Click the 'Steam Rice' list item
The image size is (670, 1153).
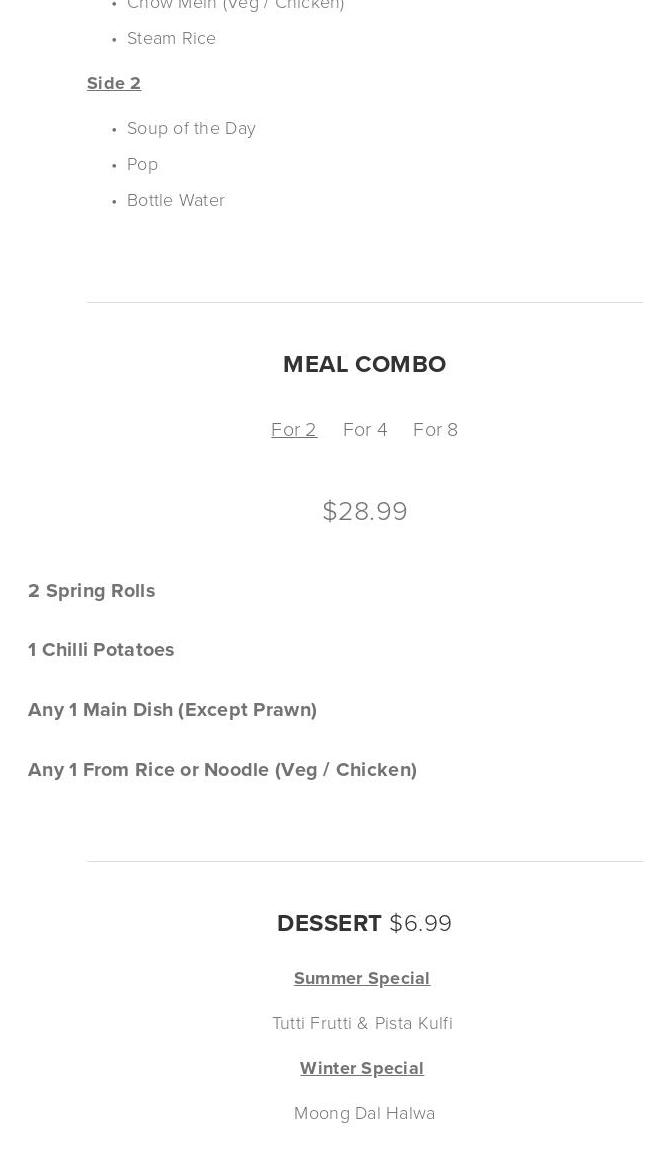[171, 39]
